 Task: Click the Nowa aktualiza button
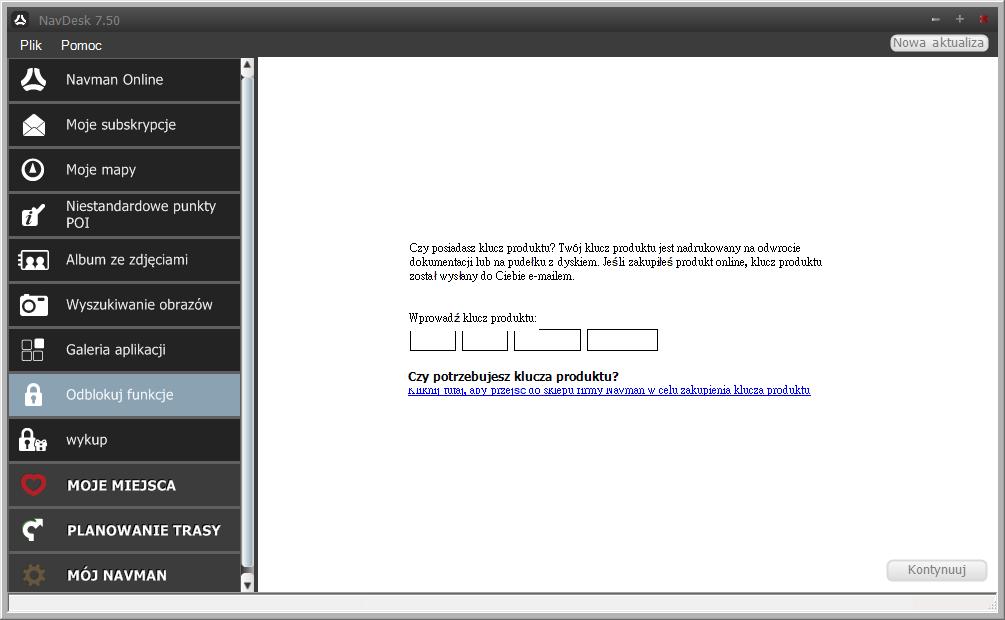(939, 43)
